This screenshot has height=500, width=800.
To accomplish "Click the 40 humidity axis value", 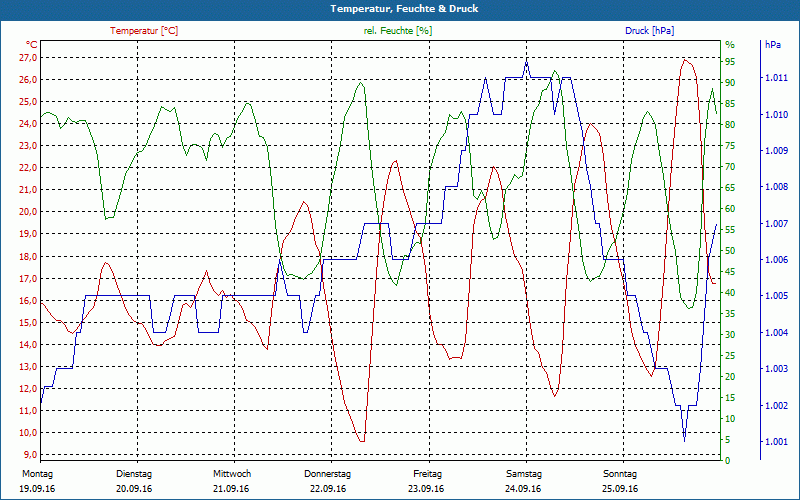I will coord(730,292).
